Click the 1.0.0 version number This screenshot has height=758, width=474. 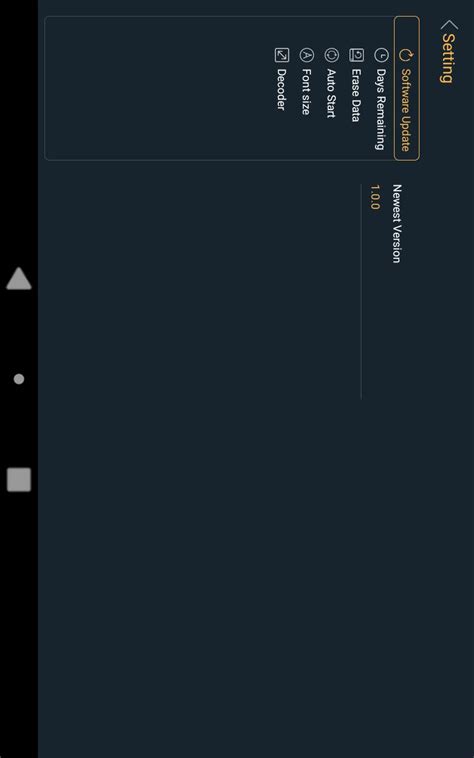[x=374, y=197]
